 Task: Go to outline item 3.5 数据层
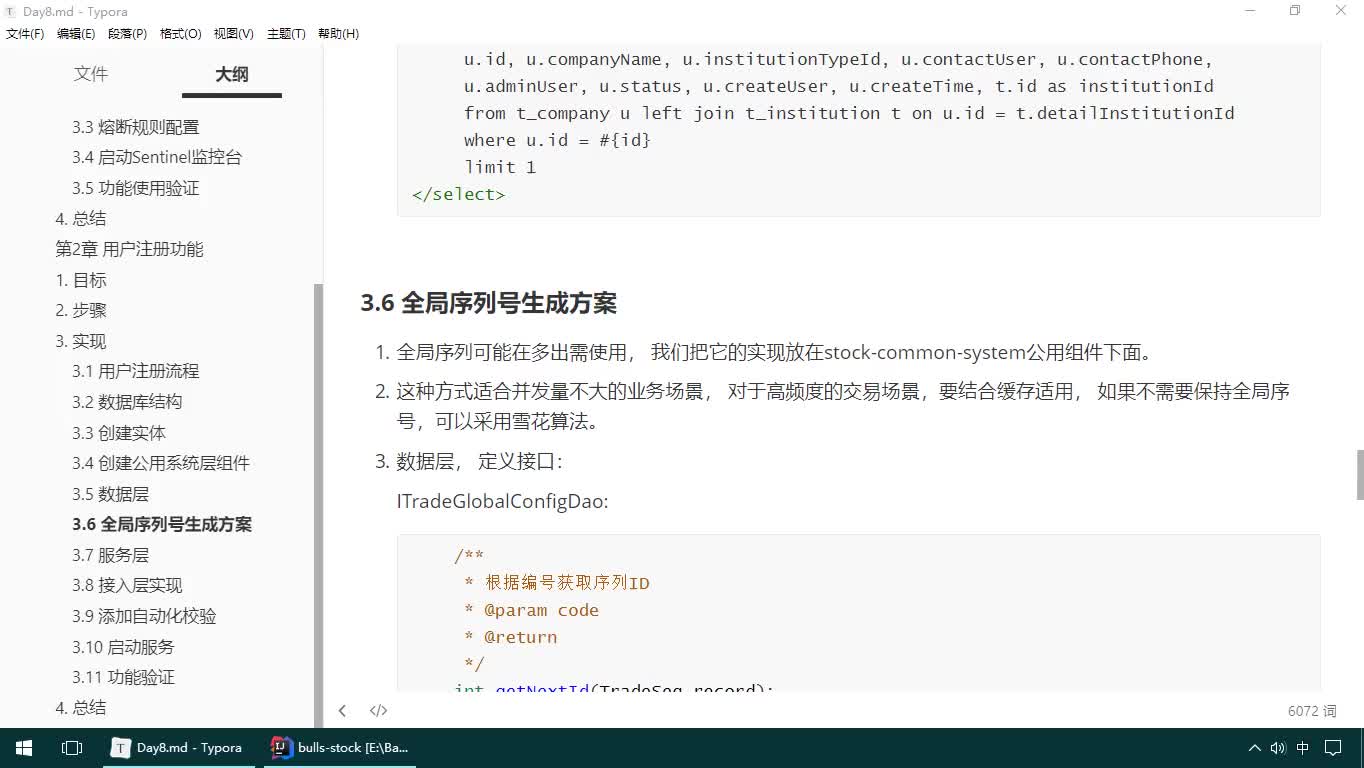(110, 494)
